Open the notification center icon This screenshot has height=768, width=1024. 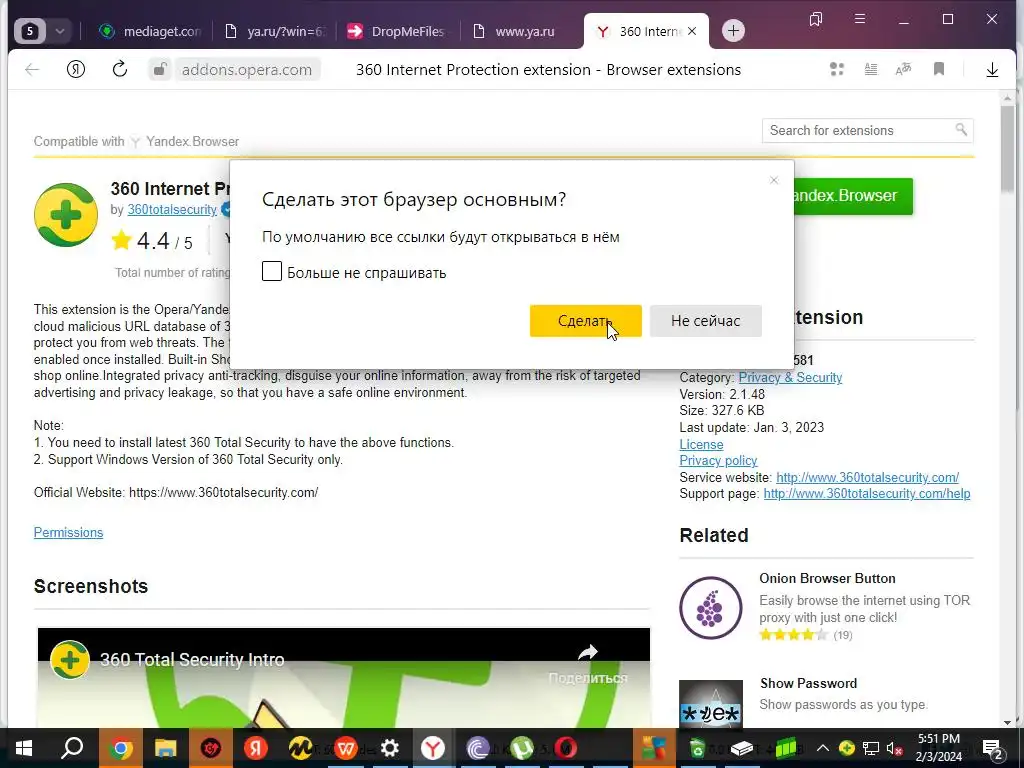(x=993, y=748)
